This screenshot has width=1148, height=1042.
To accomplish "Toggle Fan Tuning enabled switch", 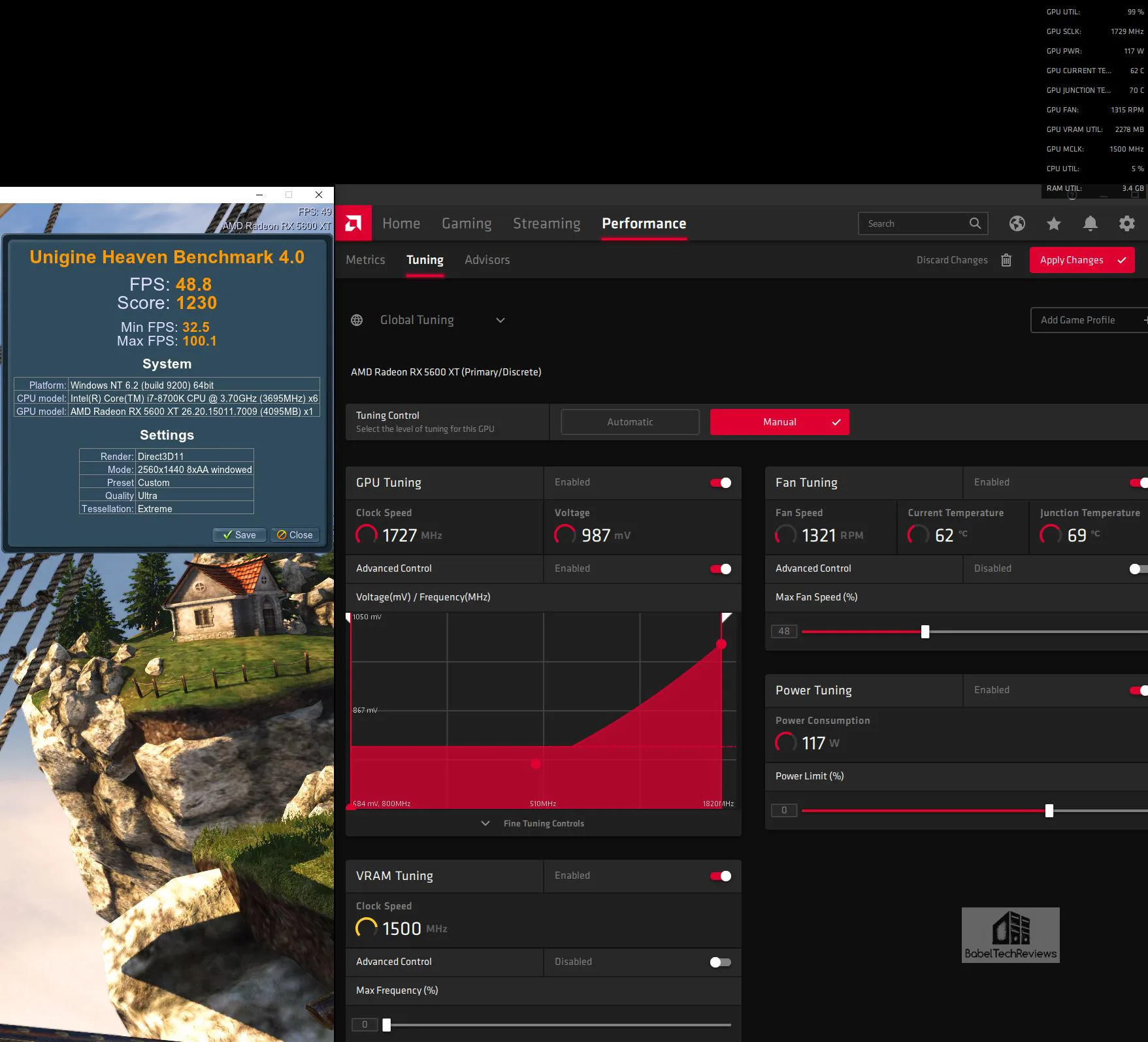I will pos(1139,483).
